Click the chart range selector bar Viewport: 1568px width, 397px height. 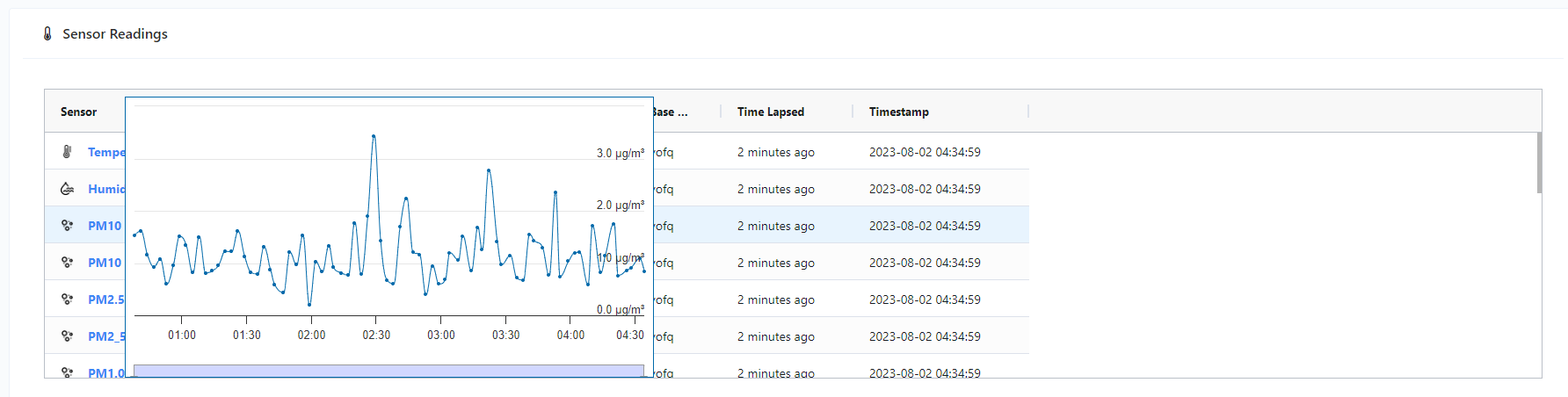tap(388, 371)
